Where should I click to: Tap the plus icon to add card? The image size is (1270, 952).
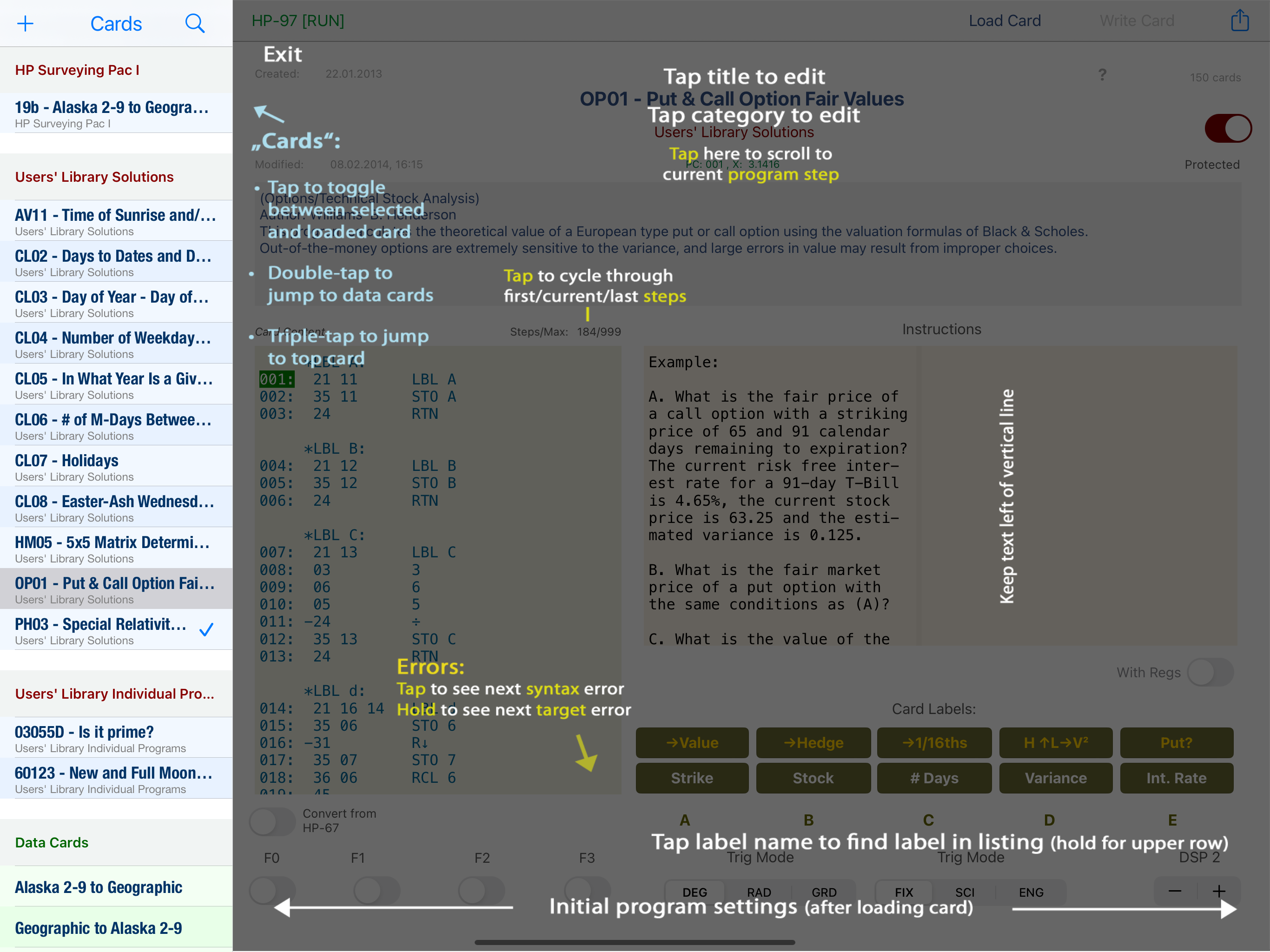coord(25,24)
